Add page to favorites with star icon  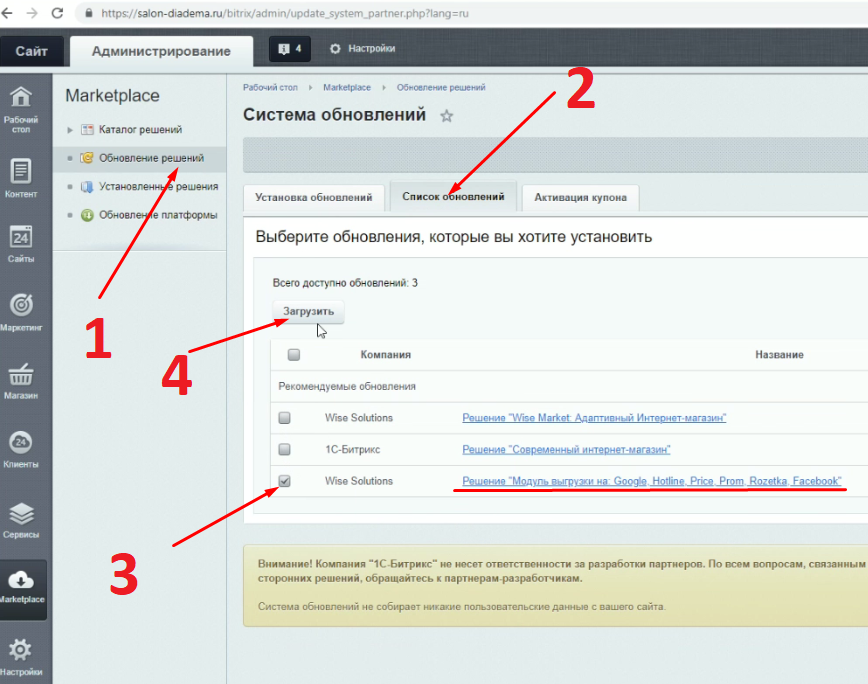tap(446, 116)
